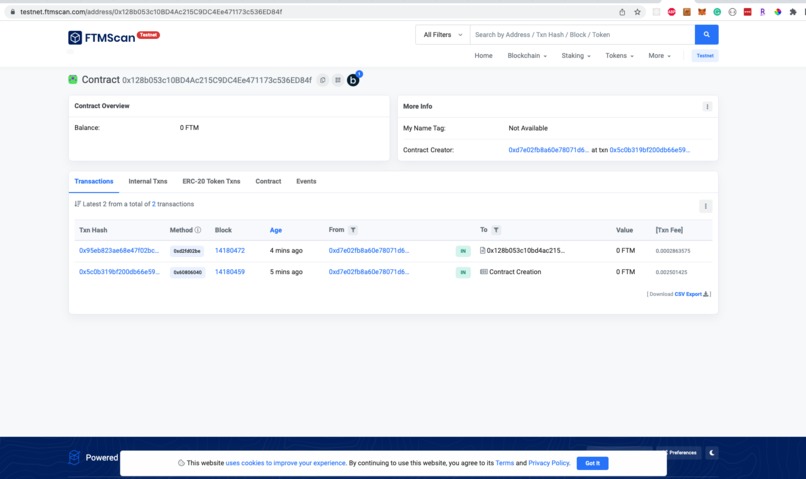The width and height of the screenshot is (806, 479).
Task: Expand the More menu
Action: point(660,56)
